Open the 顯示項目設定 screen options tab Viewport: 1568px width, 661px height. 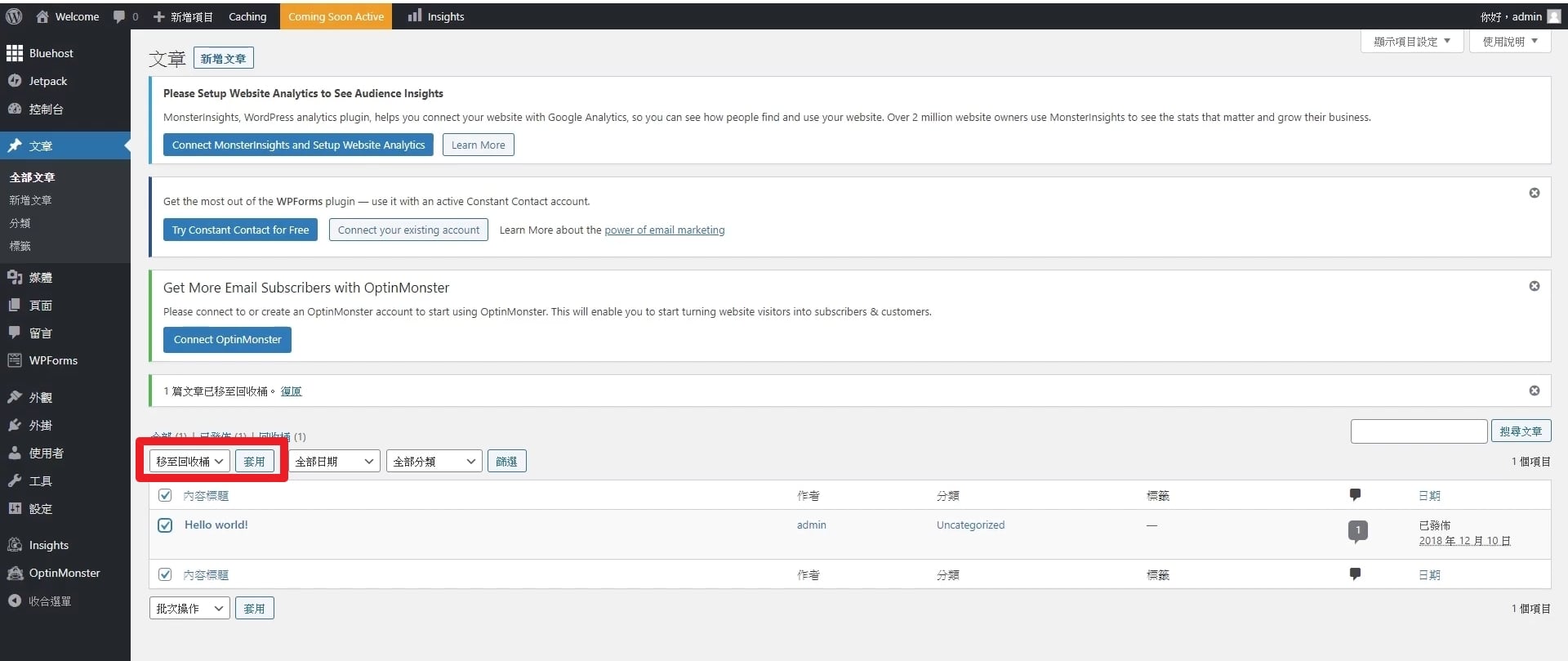(x=1411, y=42)
